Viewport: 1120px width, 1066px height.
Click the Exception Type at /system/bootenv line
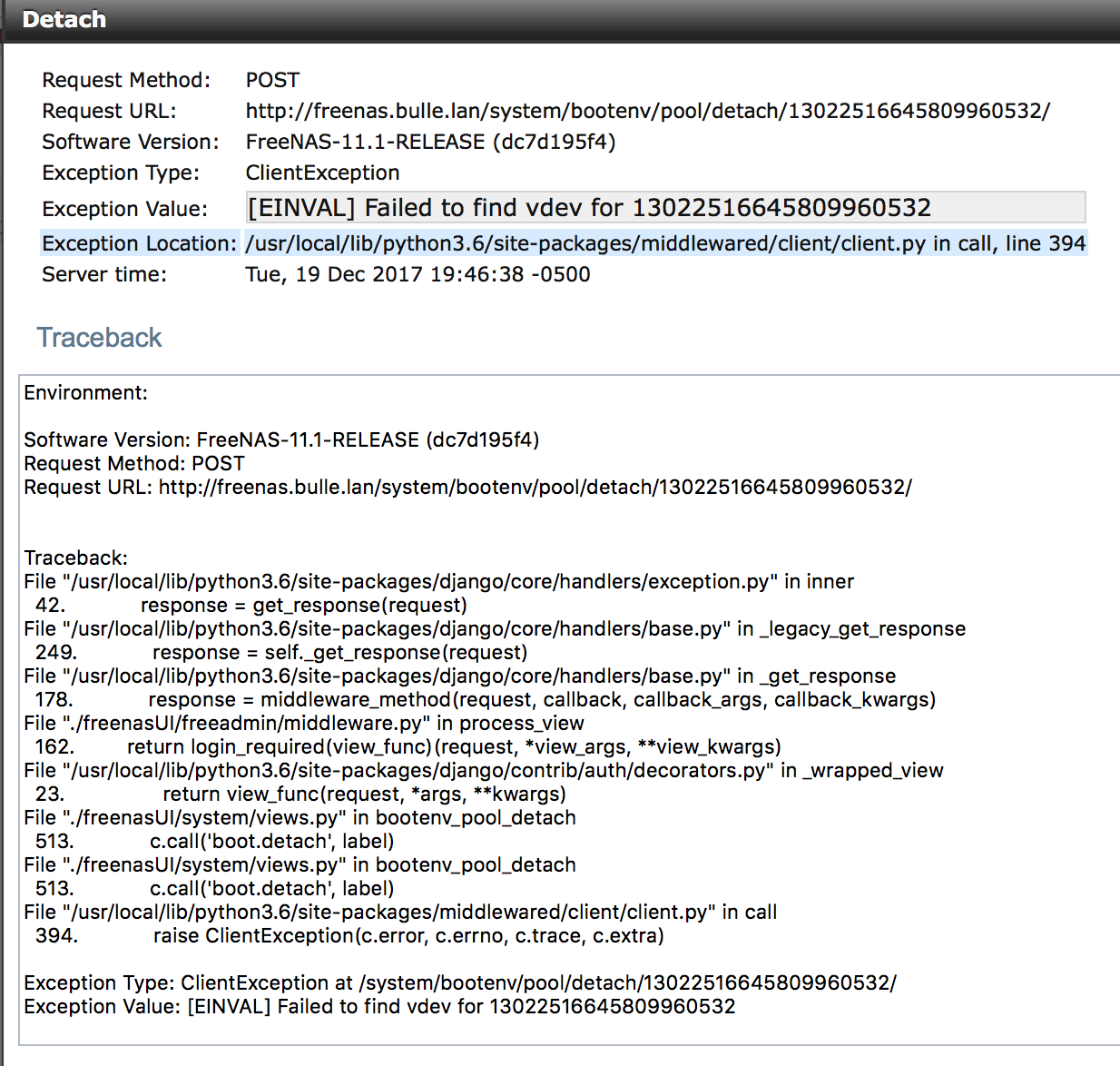460,982
